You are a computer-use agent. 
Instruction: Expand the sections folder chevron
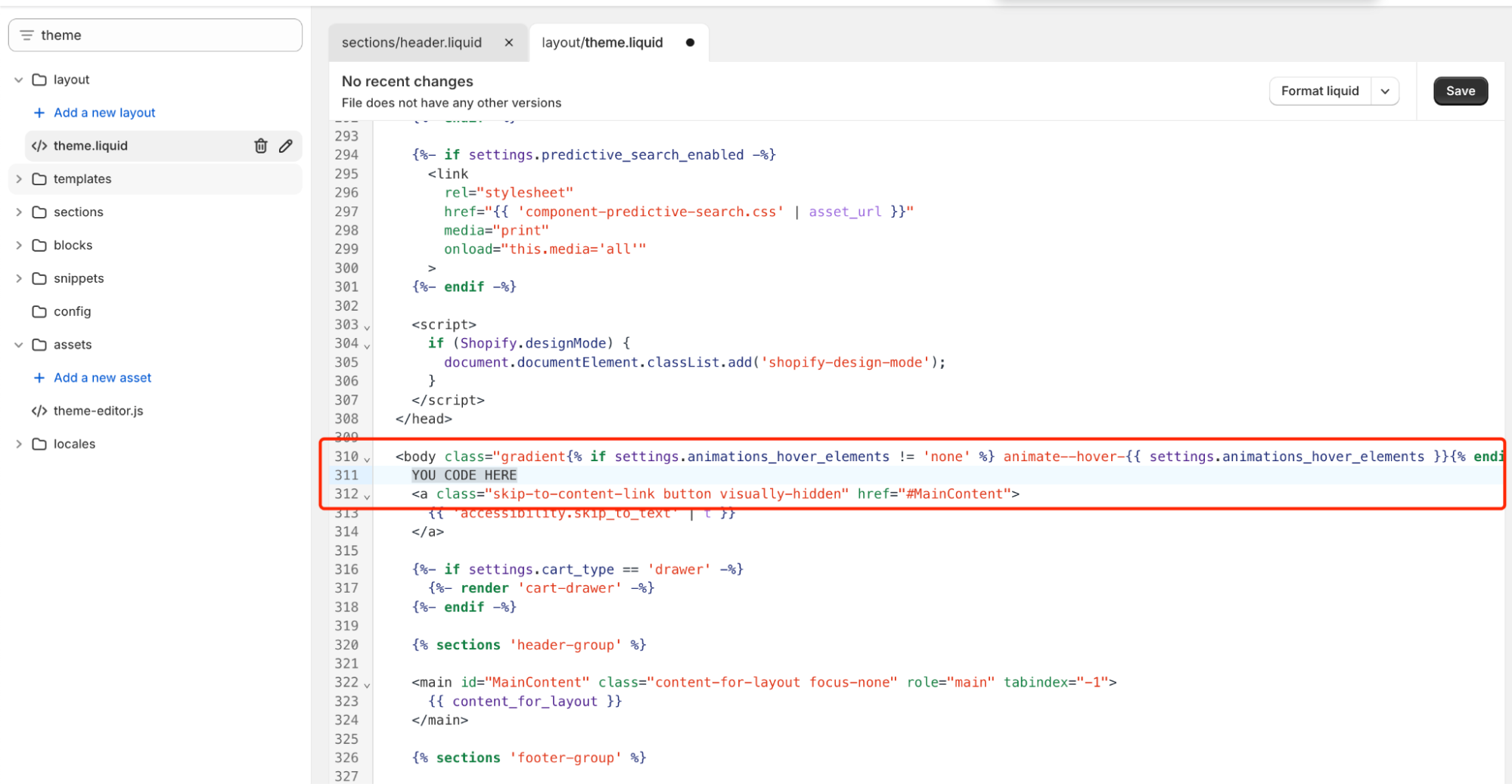19,212
